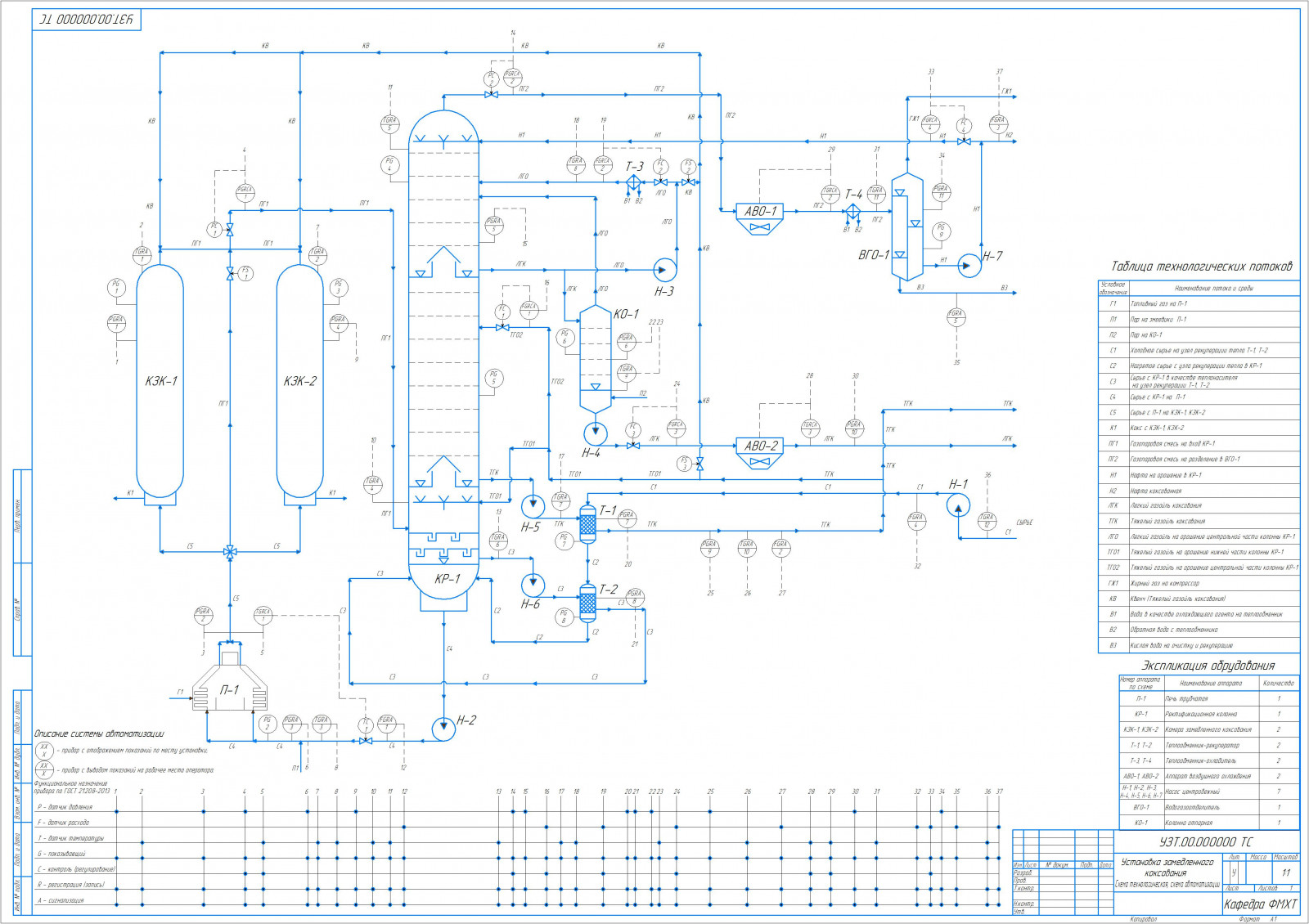Click air cooler АВО-2
This screenshot has width=1309, height=924.
point(760,453)
